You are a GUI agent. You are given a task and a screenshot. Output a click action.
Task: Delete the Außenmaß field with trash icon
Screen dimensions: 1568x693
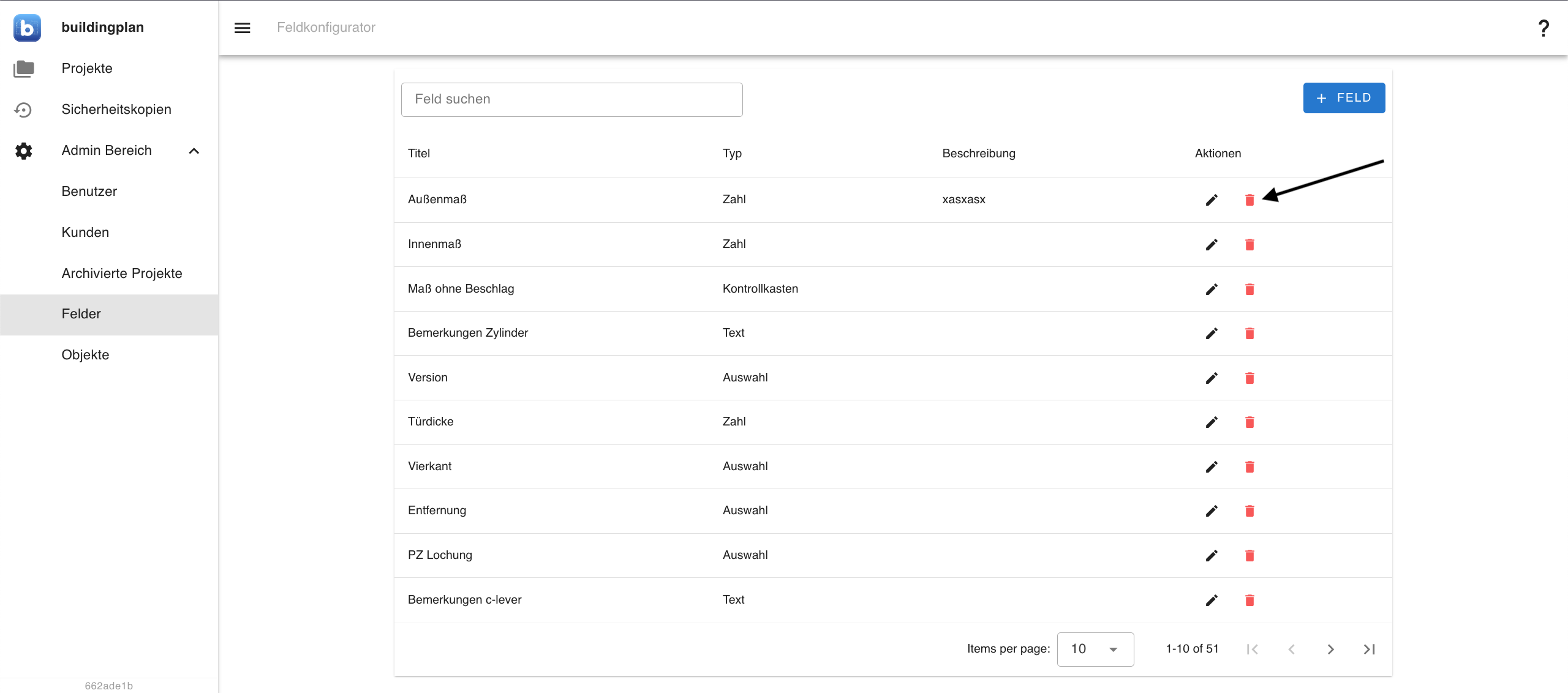[x=1249, y=200]
